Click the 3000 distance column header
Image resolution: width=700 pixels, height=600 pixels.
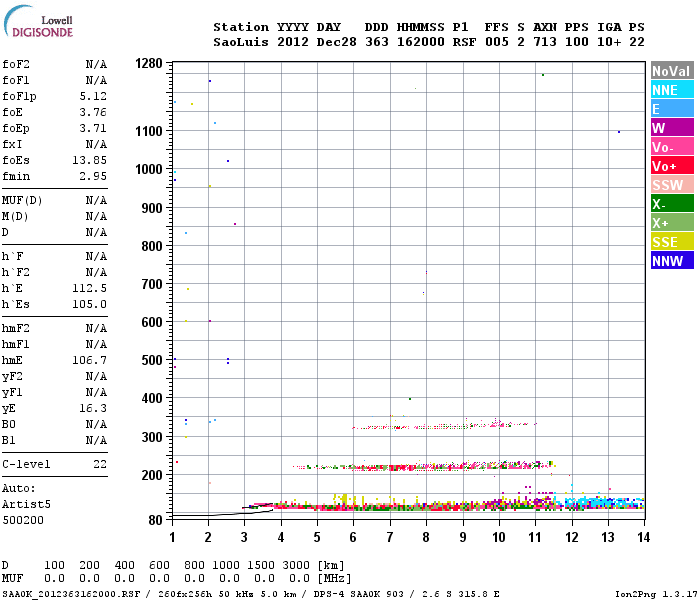[x=296, y=565]
